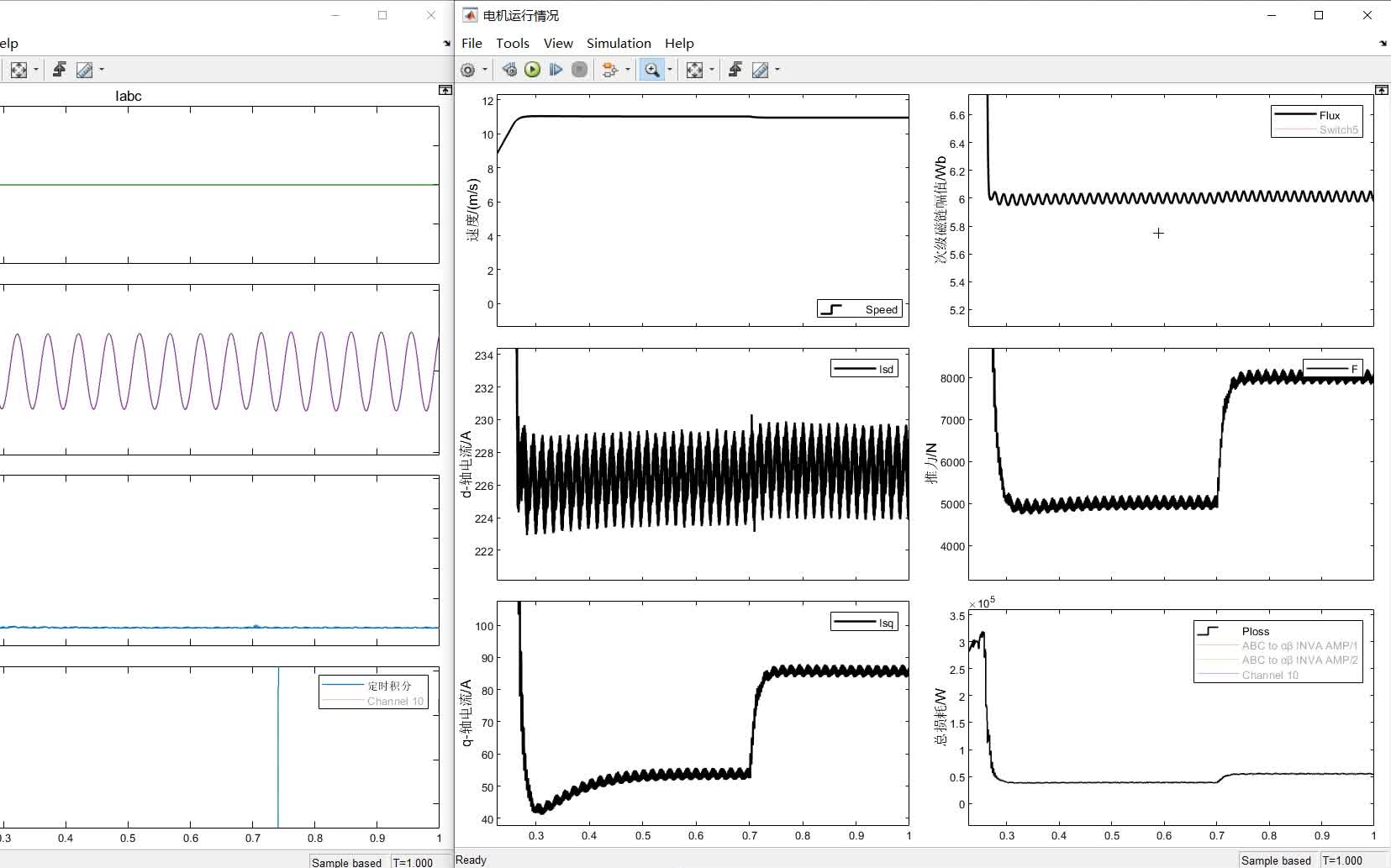
Task: Click the Step Back button in the scope toolbar
Action: [x=509, y=70]
